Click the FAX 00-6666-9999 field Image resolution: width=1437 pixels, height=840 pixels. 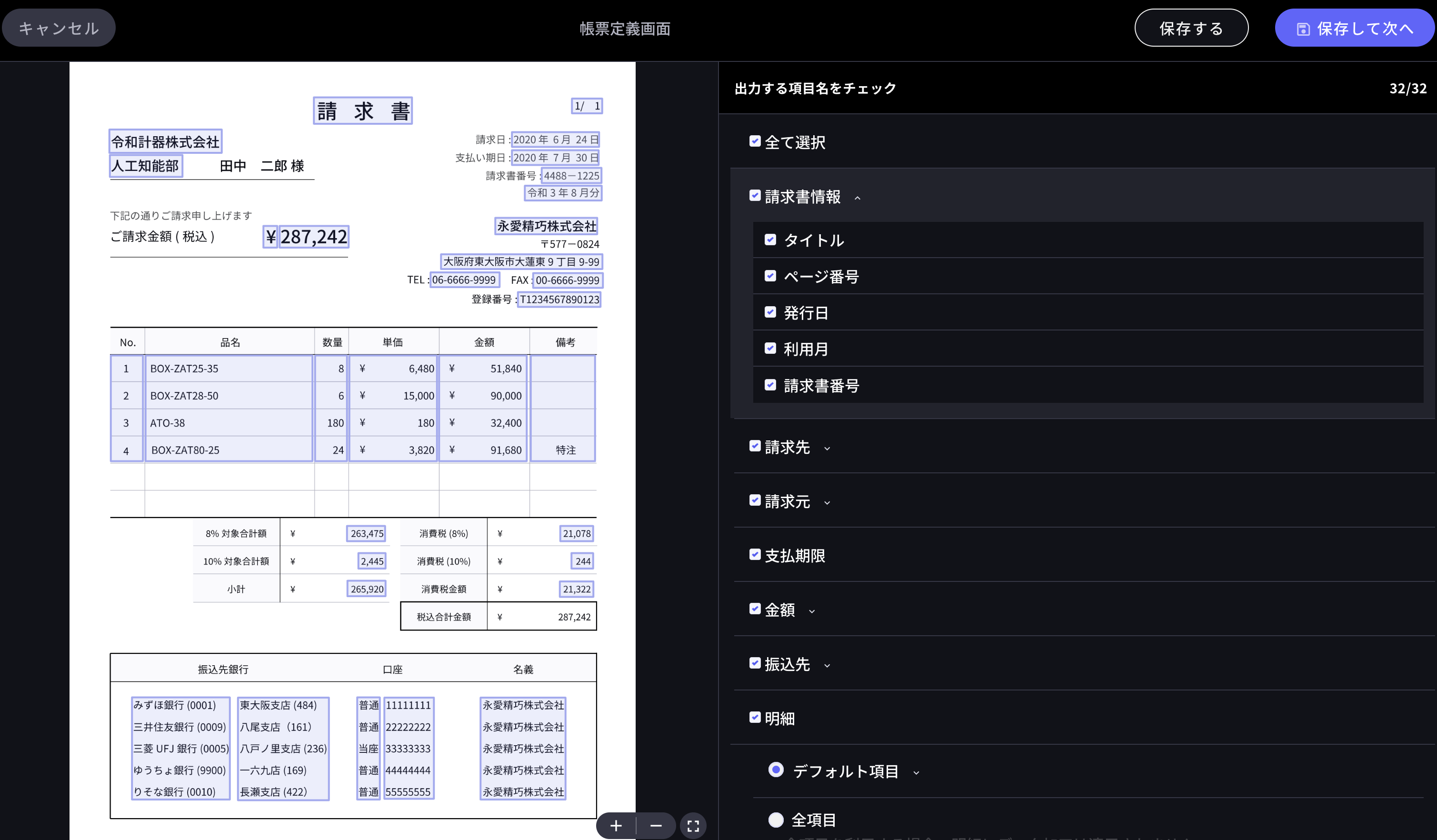(568, 280)
